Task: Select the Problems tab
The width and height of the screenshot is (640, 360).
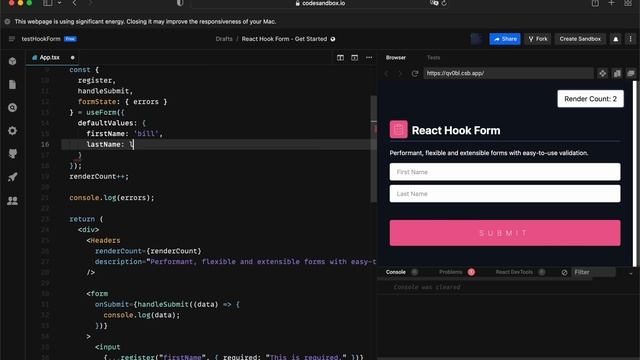Action: tap(451, 272)
